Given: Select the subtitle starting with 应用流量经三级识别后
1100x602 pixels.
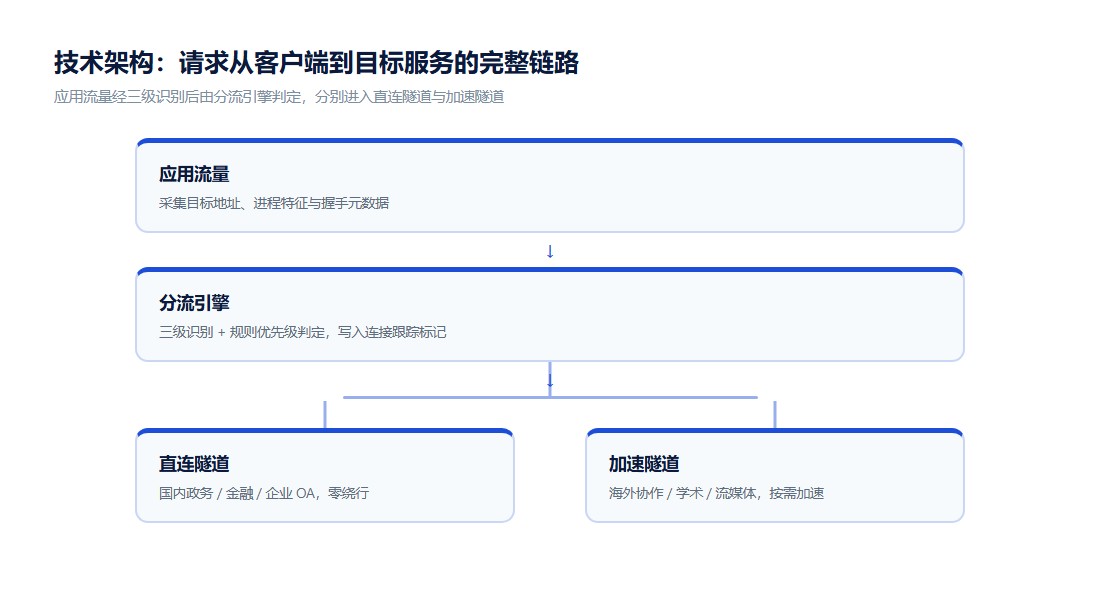Looking at the screenshot, I should 279,97.
